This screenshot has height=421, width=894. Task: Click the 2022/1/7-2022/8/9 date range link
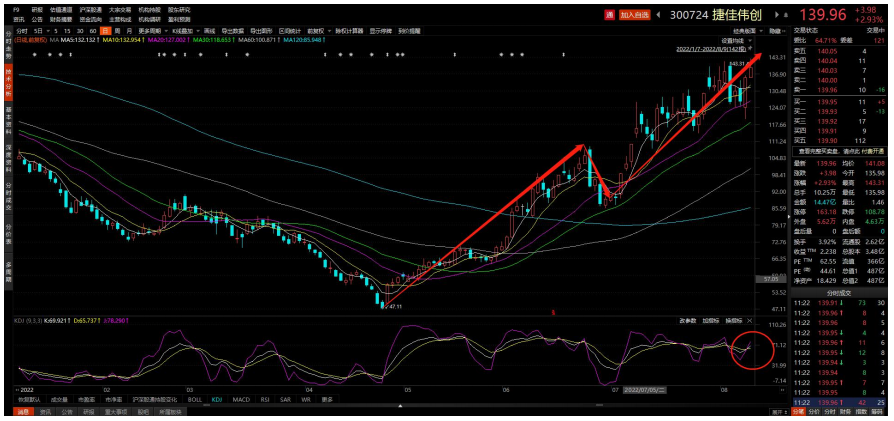[712, 48]
